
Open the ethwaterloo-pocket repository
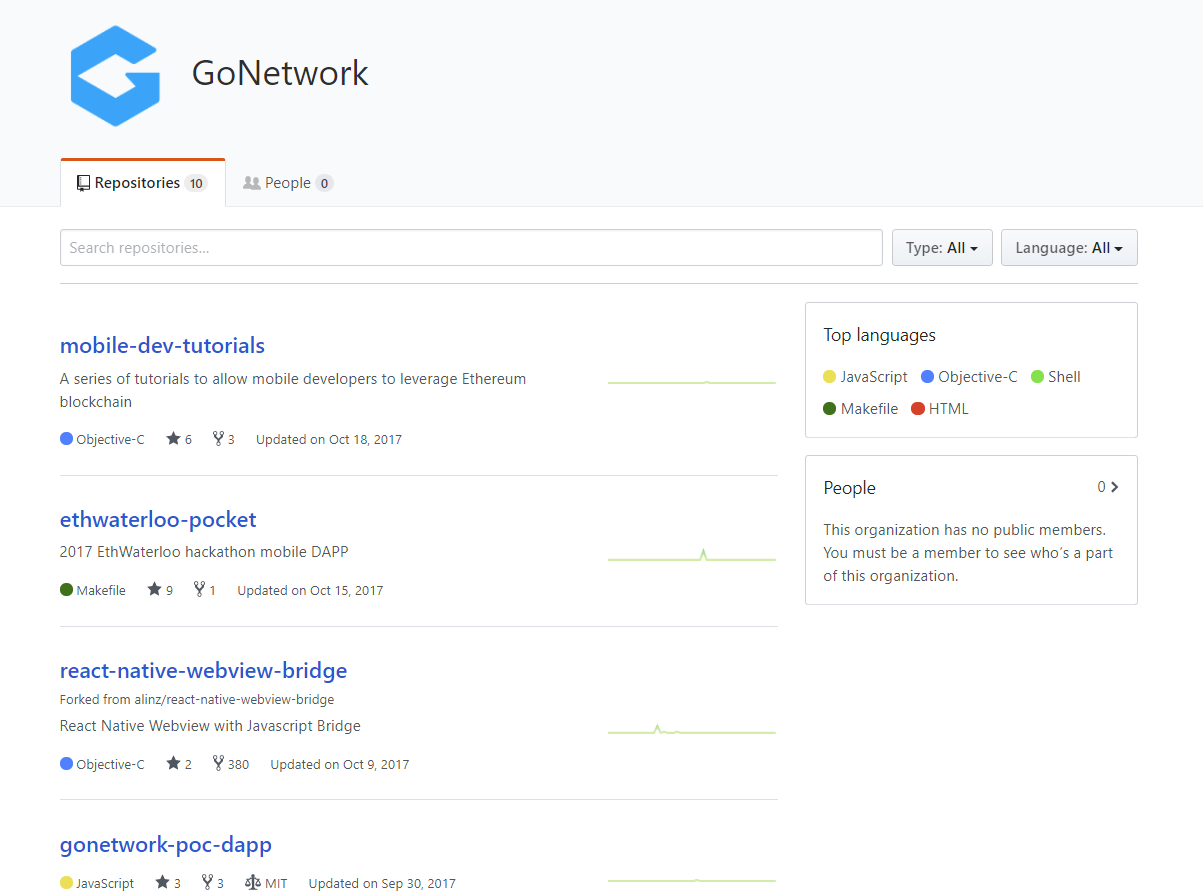[x=158, y=520]
